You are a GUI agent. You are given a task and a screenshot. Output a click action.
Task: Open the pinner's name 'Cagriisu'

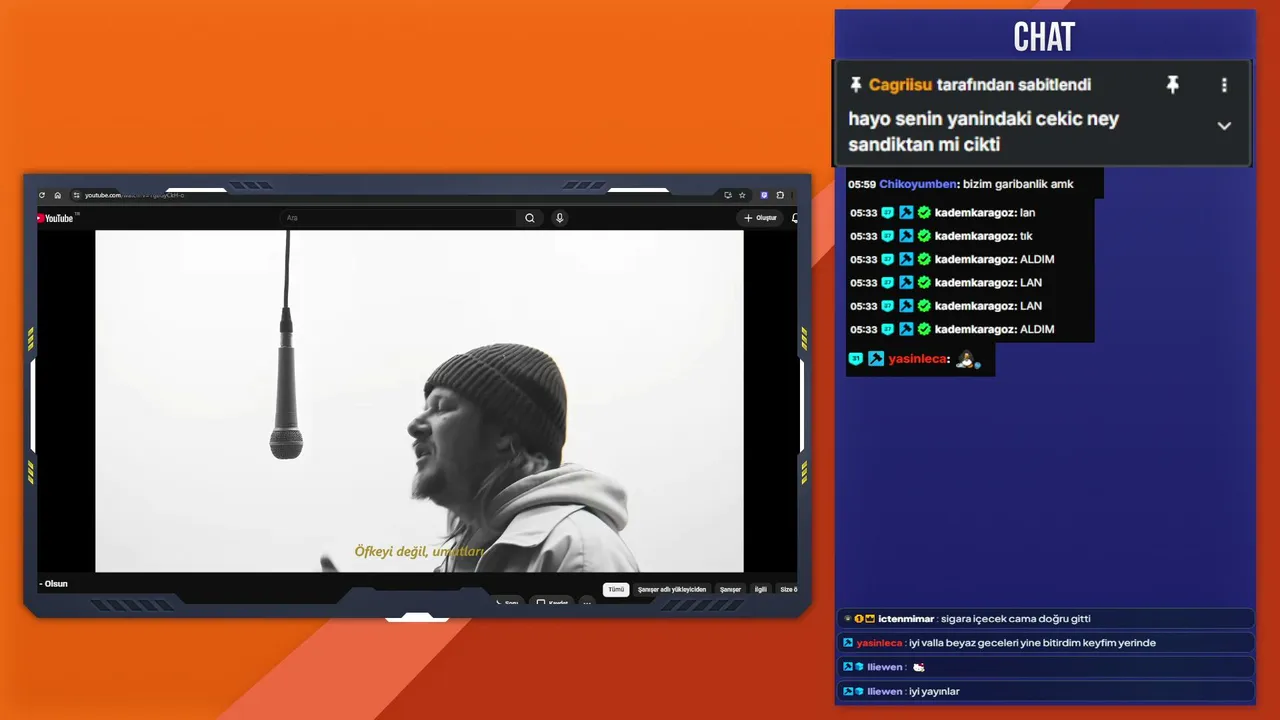coord(901,85)
